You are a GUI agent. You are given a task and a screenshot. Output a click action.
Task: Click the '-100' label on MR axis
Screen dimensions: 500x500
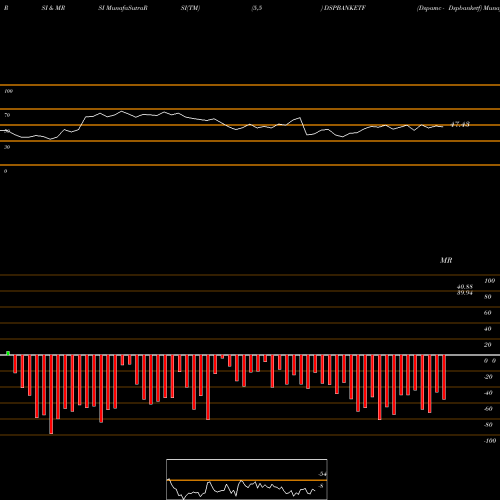click(490, 441)
